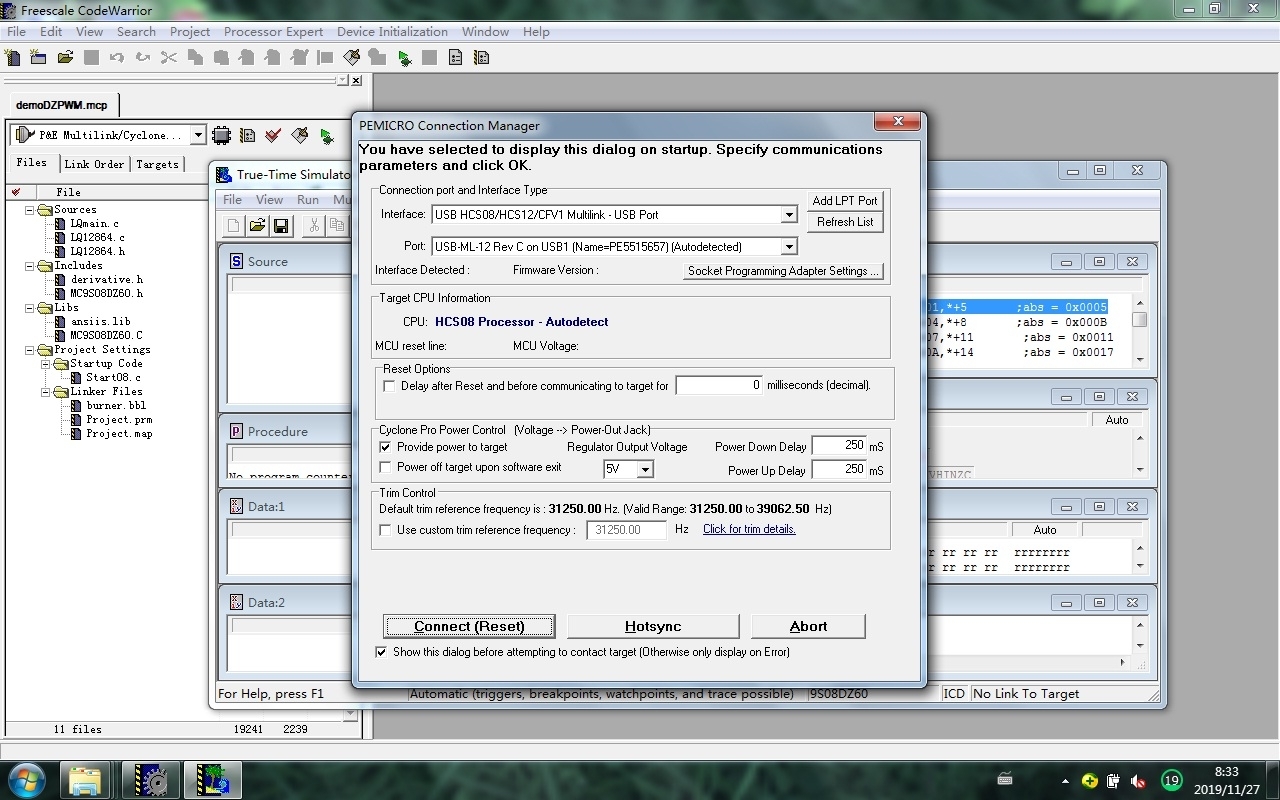Screen dimensions: 1280x800
Task: Click the Make icon in main toolbar
Action: click(x=351, y=58)
